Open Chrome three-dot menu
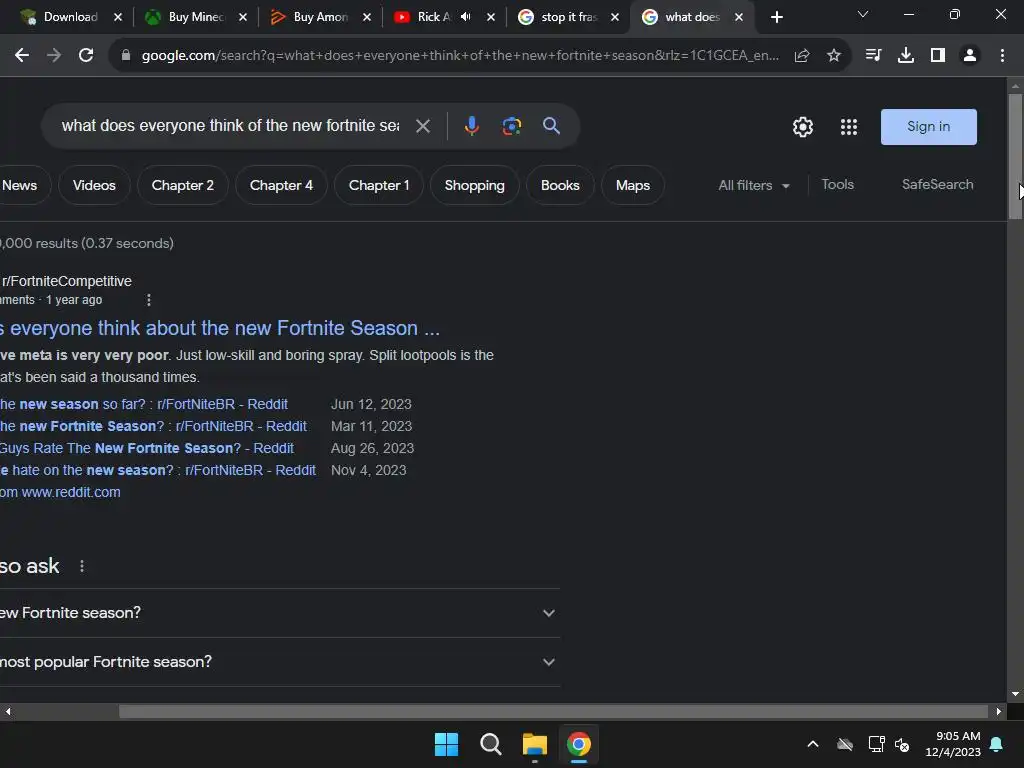Image resolution: width=1024 pixels, height=768 pixels. point(1002,56)
